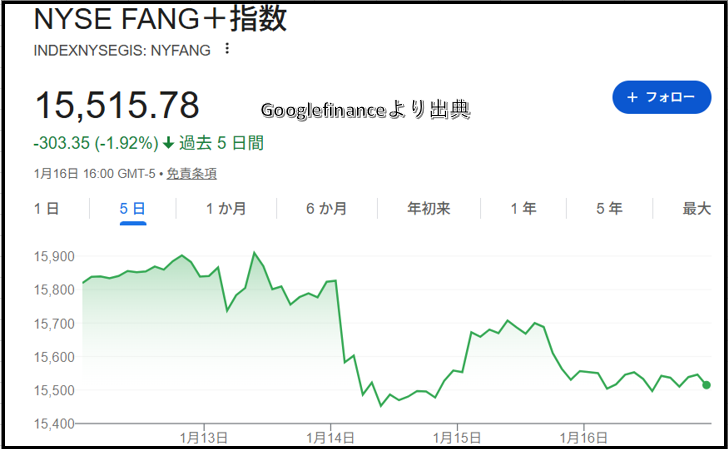Click the 1月14日 date axis label

pos(331,437)
